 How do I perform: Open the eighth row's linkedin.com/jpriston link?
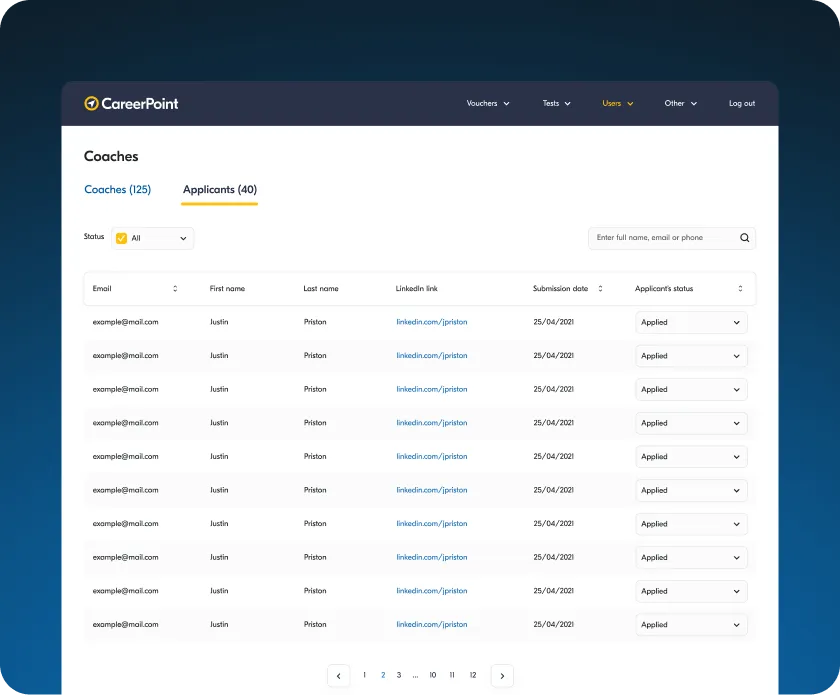(432, 557)
